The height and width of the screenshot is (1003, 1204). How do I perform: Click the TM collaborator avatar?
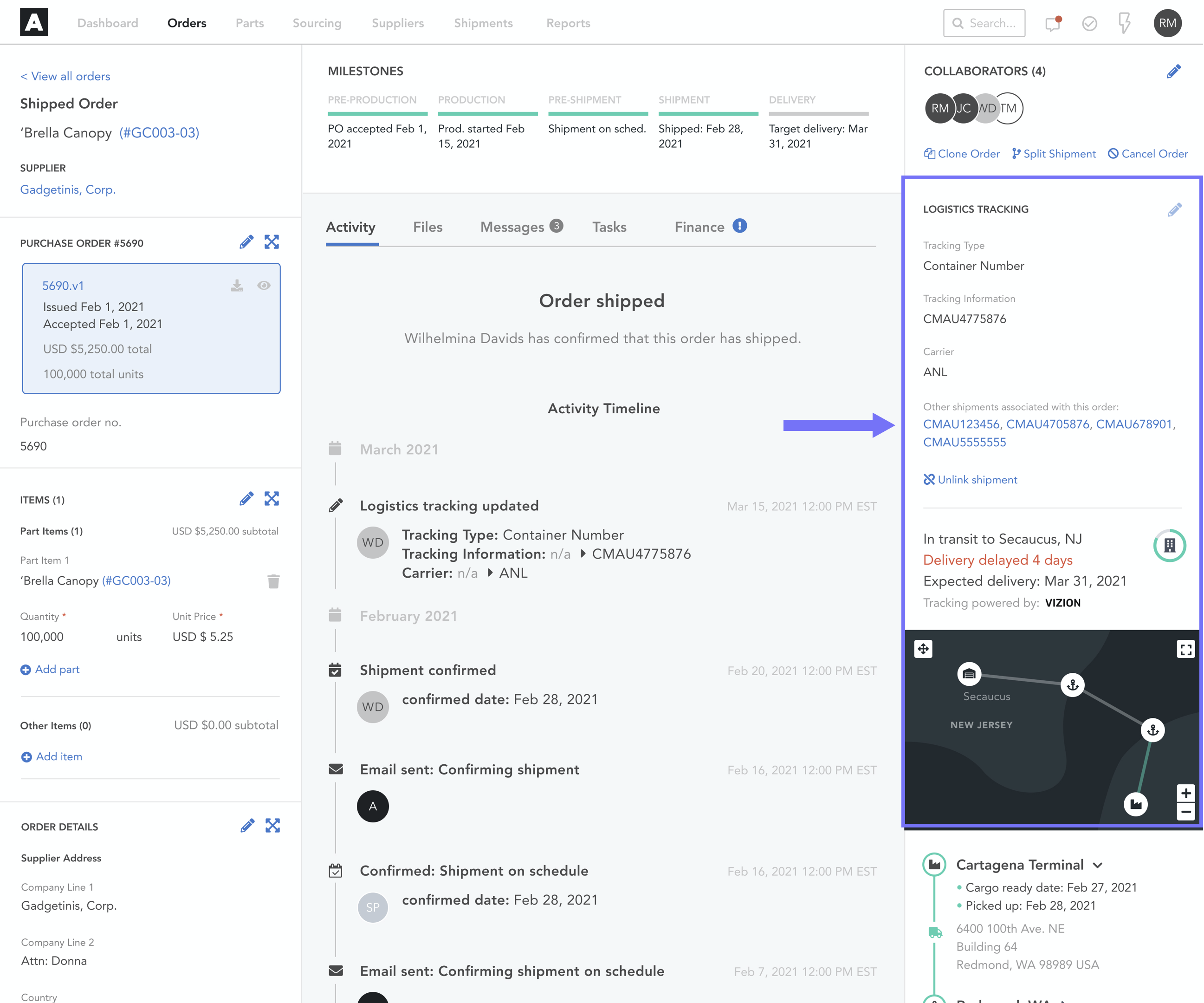[1009, 108]
